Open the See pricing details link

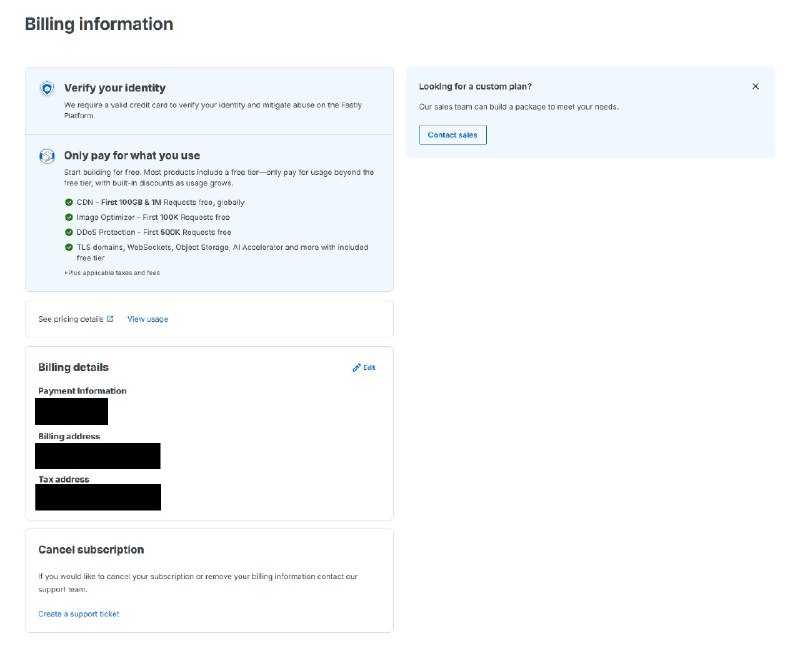pyautogui.click(x=70, y=319)
